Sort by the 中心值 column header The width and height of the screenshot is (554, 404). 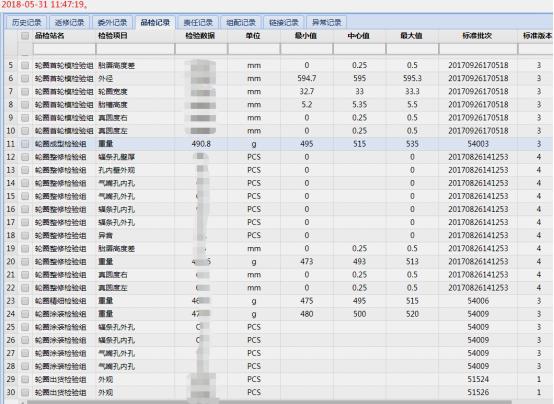click(x=359, y=36)
